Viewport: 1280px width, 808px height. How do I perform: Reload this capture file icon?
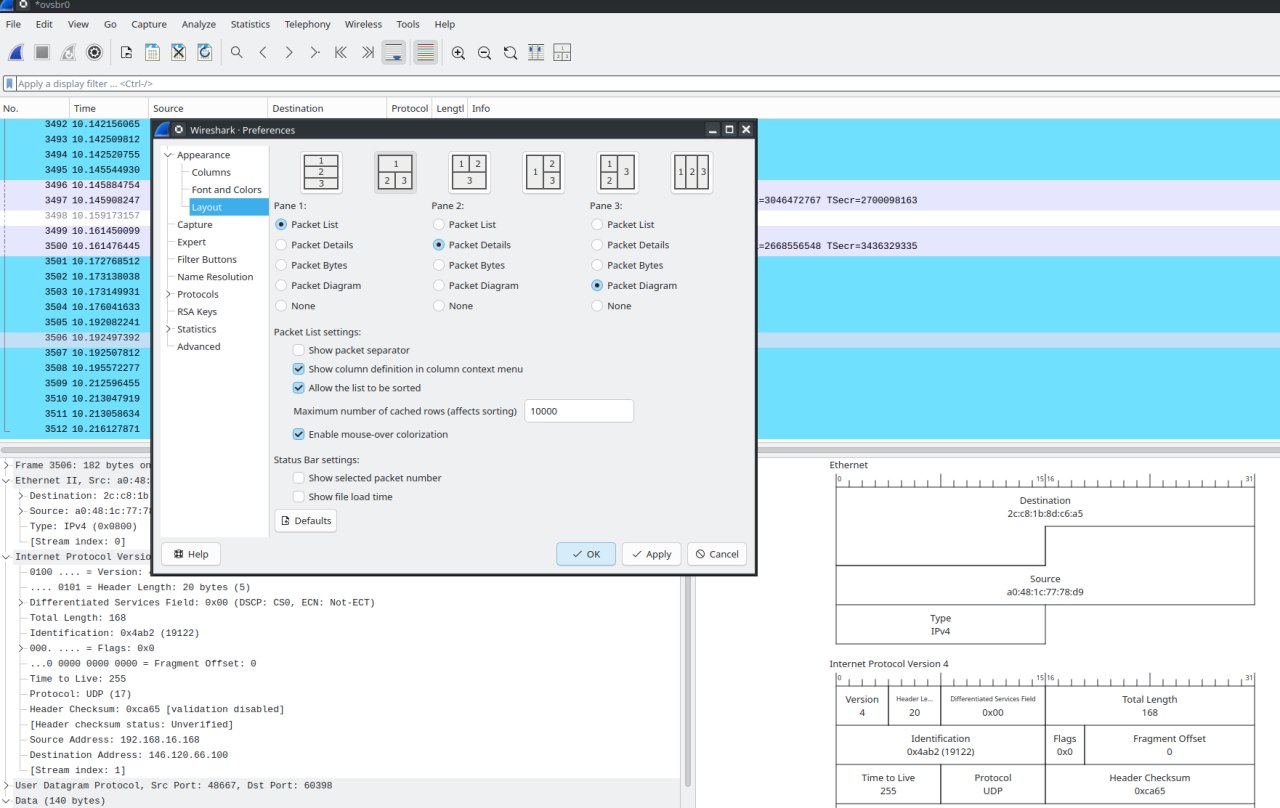(205, 52)
